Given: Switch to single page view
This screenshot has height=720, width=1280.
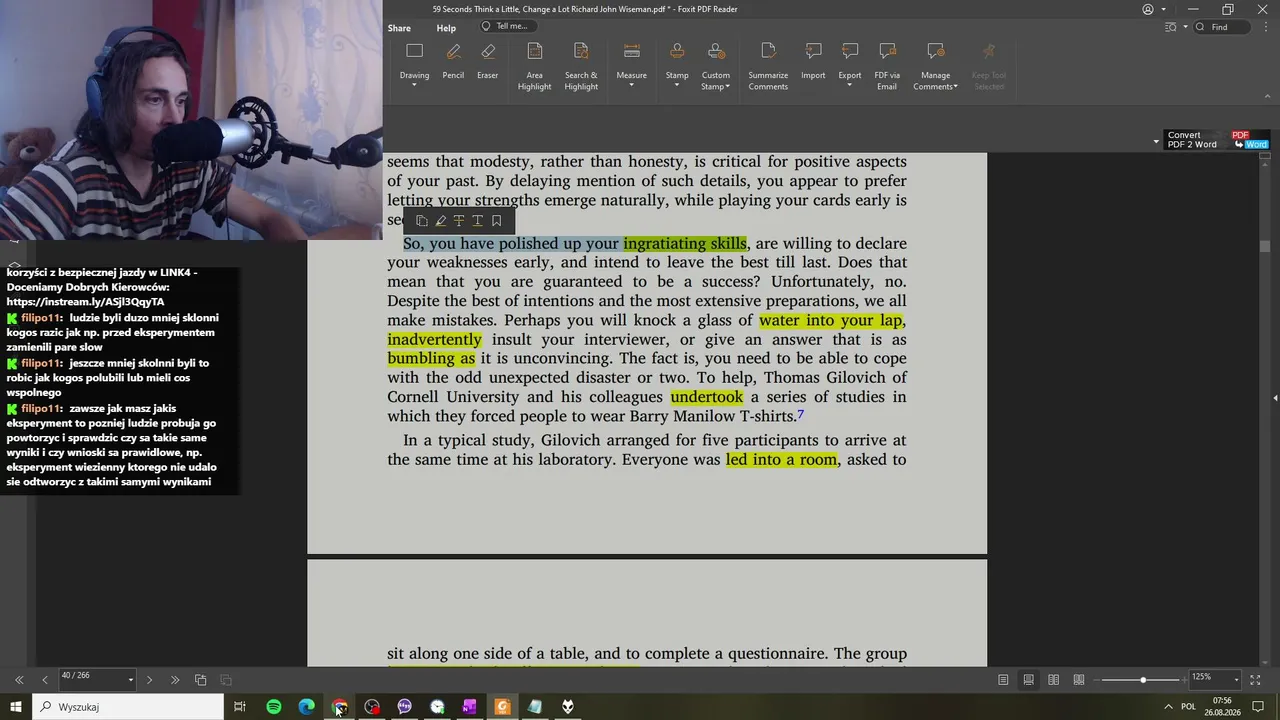Looking at the screenshot, I should tap(1003, 680).
